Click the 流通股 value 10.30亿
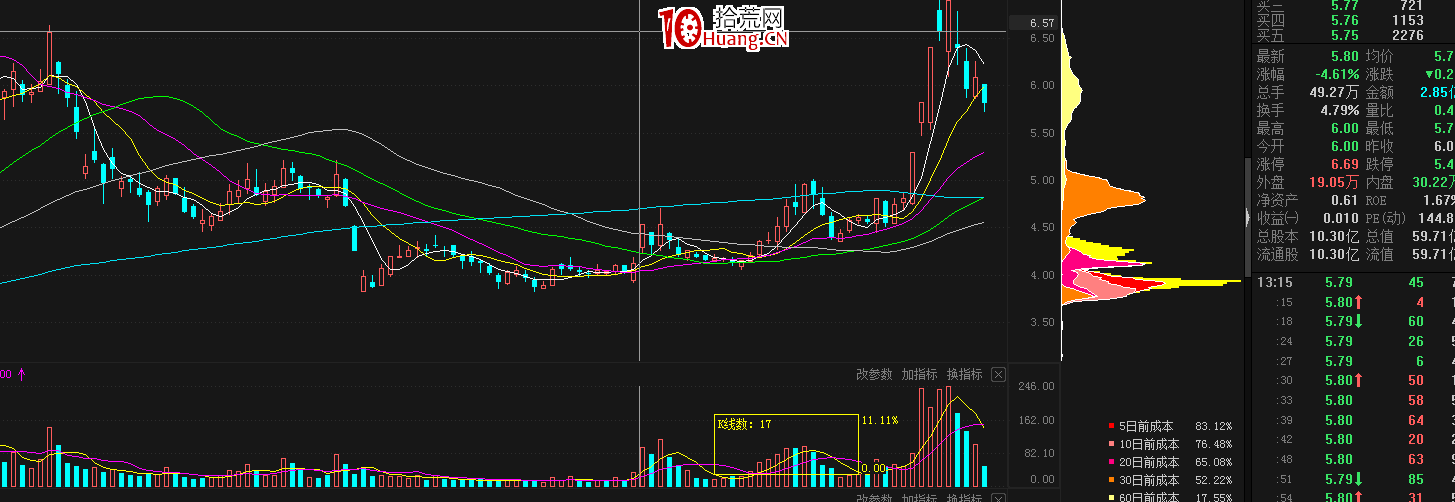The height and width of the screenshot is (502, 1455). pos(1334,254)
